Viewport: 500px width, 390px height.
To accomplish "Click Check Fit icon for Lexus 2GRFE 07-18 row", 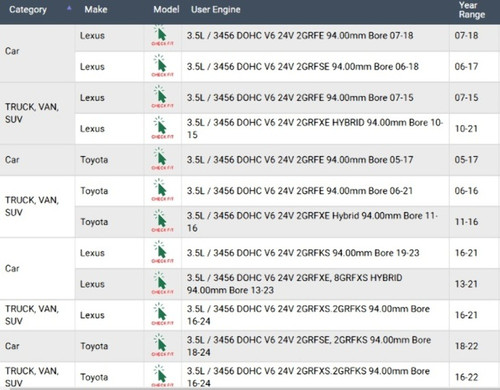I will [162, 36].
